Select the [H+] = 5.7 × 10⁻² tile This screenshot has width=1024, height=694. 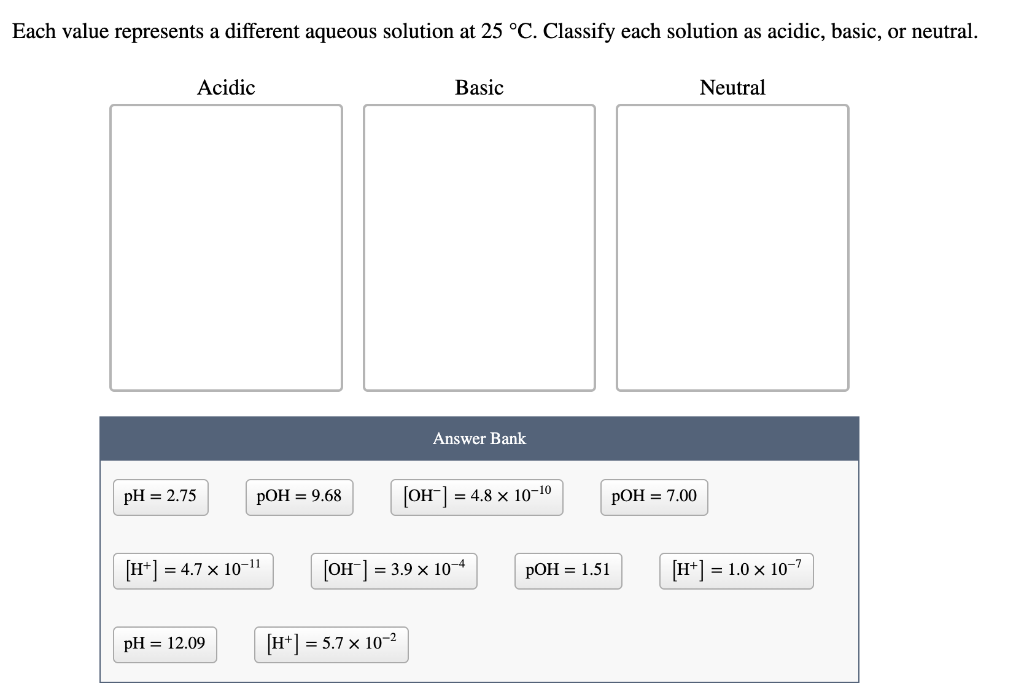pyautogui.click(x=330, y=644)
